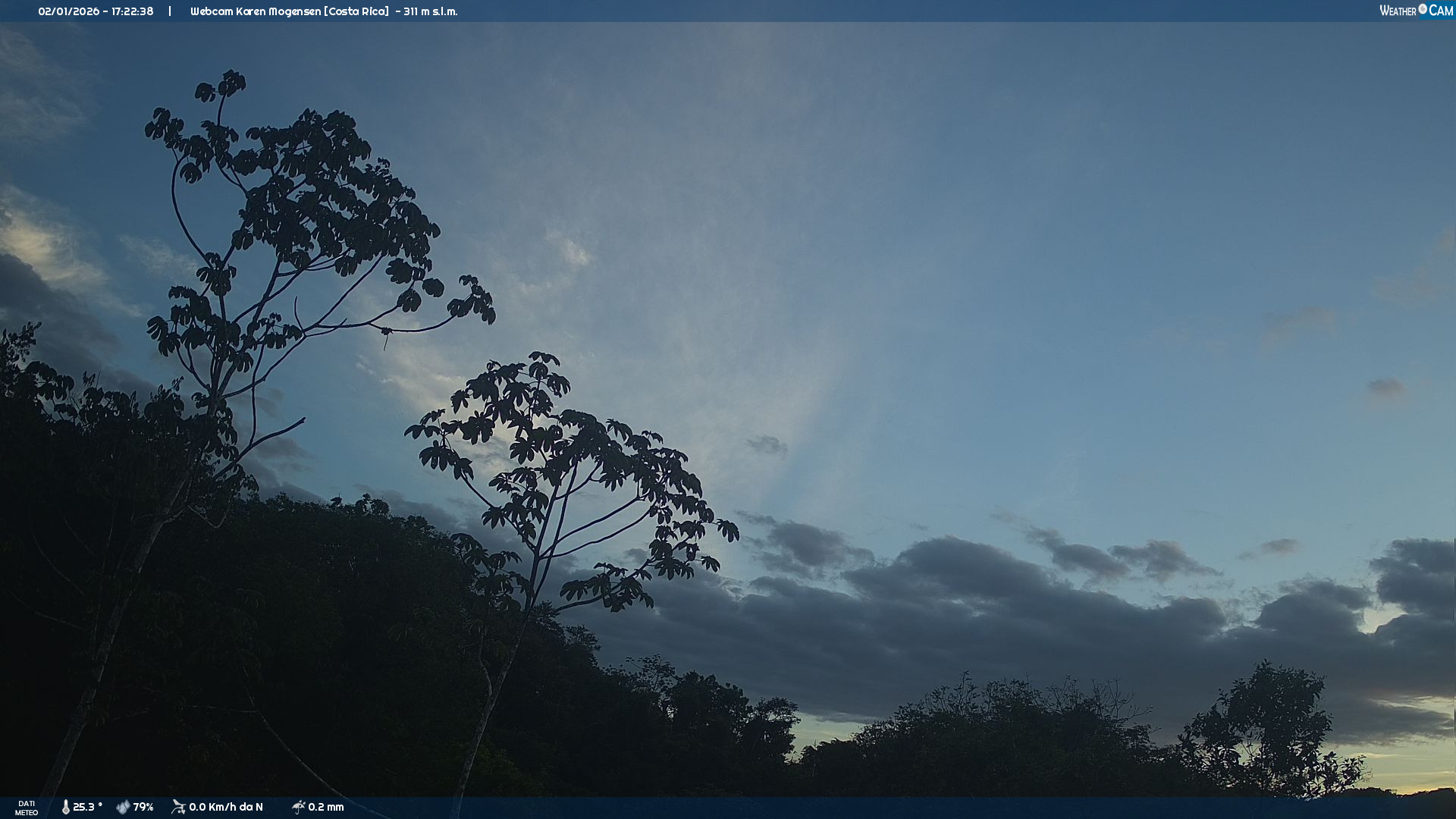Select the 79% humidity value
1456x819 pixels.
[x=143, y=807]
